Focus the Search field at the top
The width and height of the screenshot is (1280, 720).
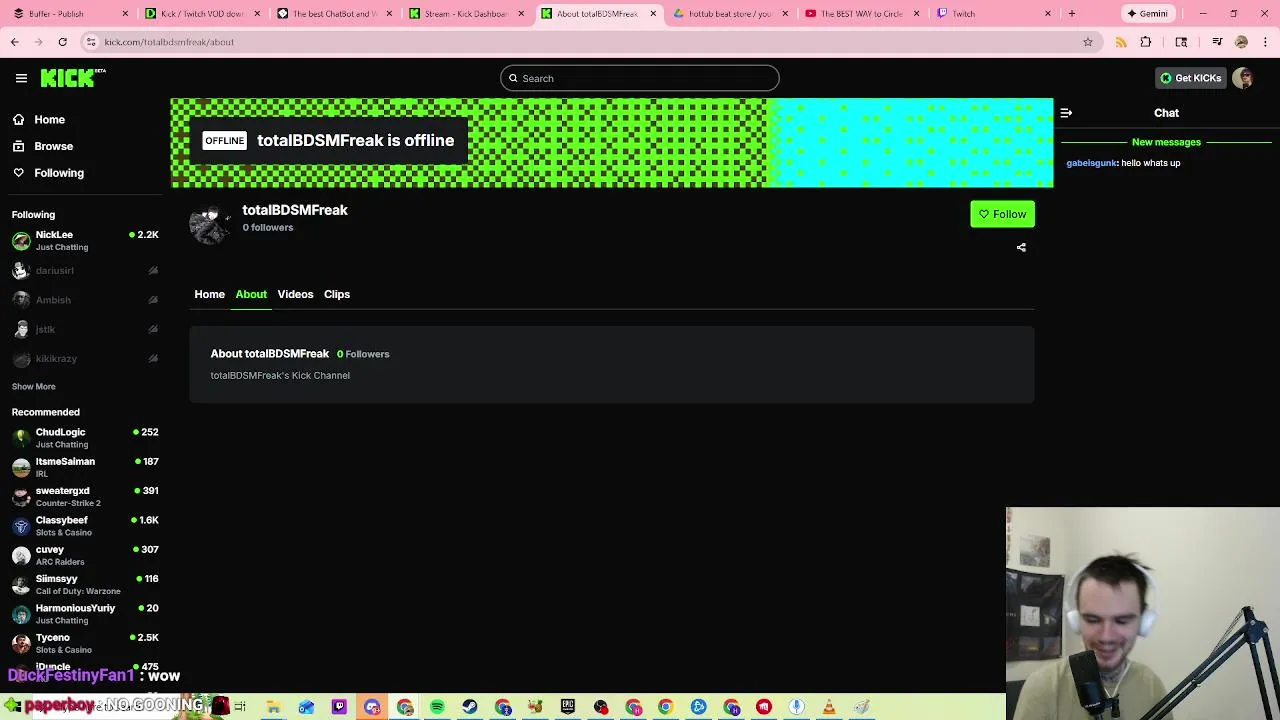(639, 78)
